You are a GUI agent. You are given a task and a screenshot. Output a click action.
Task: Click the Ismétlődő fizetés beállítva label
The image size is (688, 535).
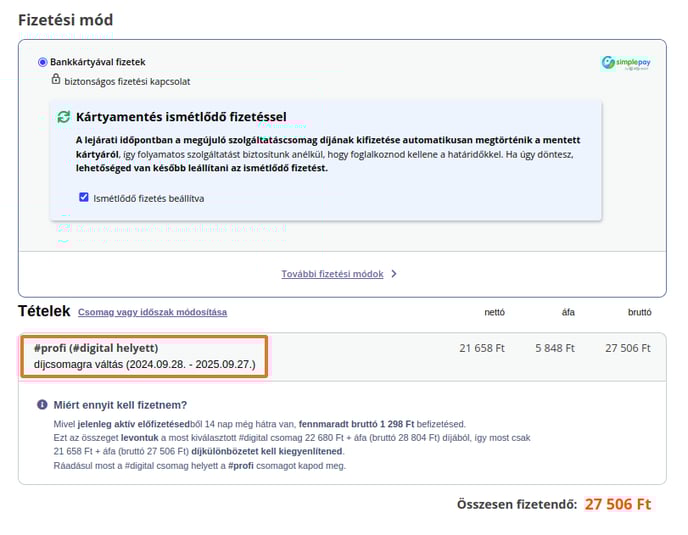(x=149, y=198)
